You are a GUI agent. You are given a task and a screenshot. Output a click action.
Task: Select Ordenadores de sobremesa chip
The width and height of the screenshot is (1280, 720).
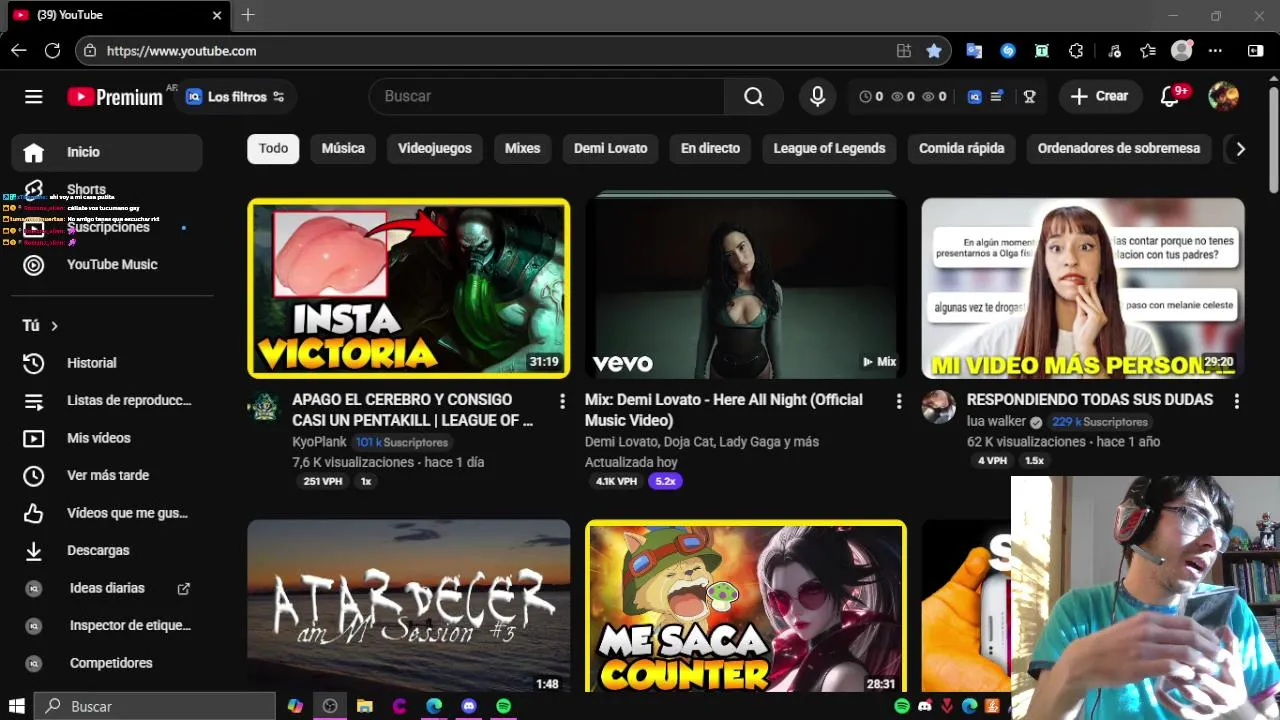click(x=1119, y=148)
